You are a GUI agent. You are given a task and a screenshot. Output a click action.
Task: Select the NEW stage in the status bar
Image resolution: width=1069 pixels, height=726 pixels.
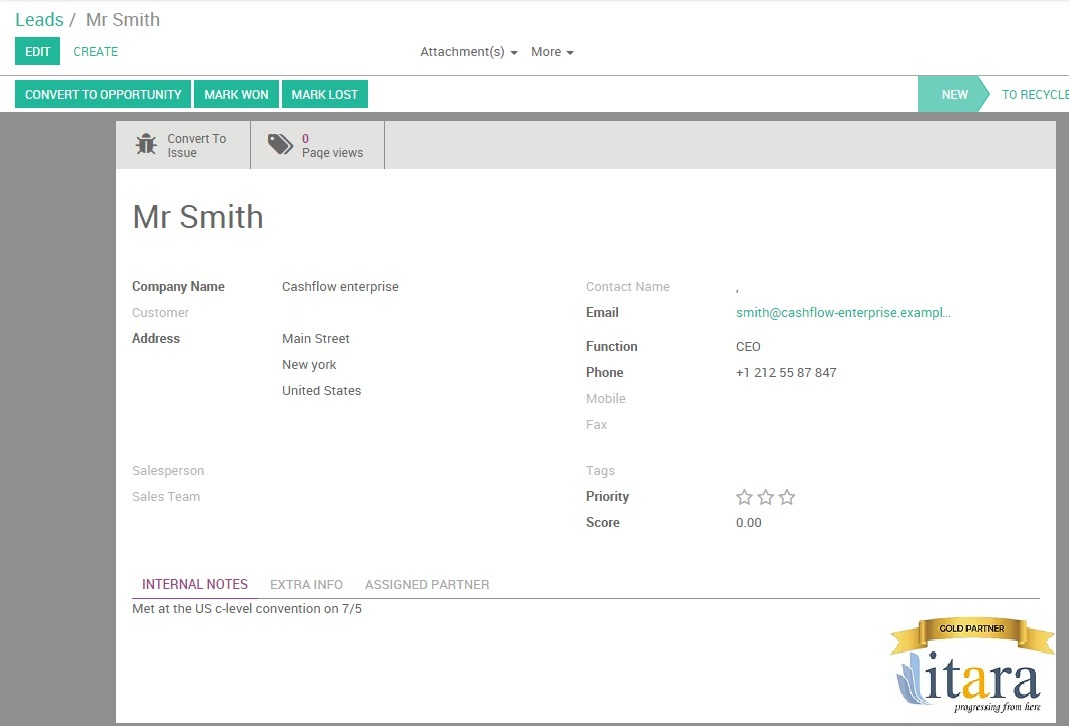click(x=954, y=94)
